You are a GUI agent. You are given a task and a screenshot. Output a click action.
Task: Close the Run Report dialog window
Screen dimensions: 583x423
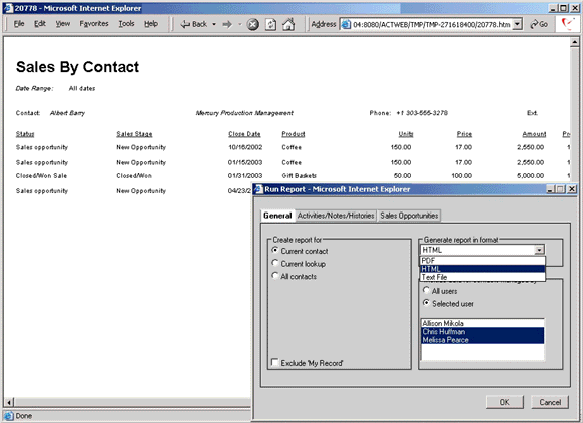[x=572, y=189]
